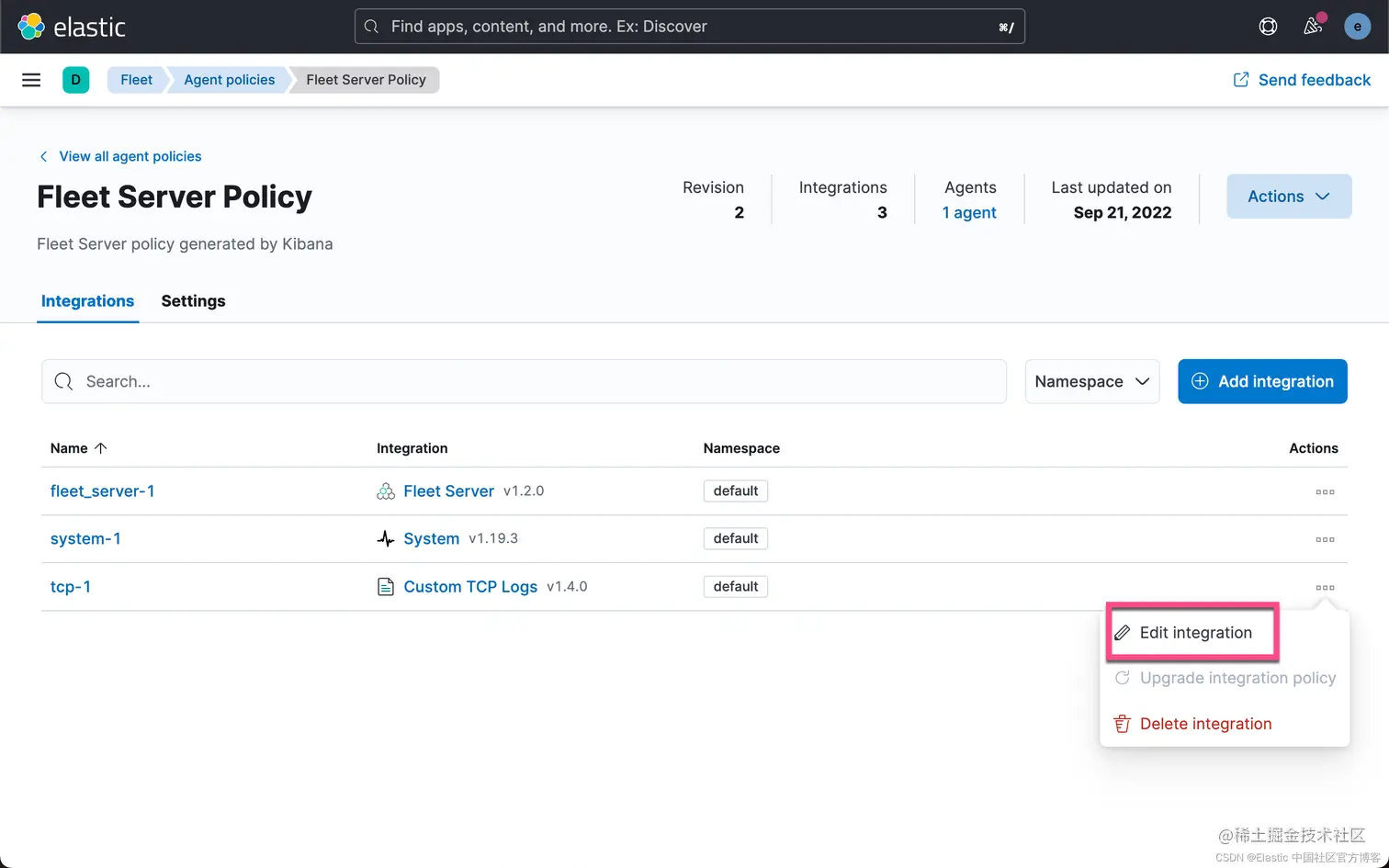The image size is (1389, 868).
Task: Expand the Actions dropdown button
Action: [1289, 197]
